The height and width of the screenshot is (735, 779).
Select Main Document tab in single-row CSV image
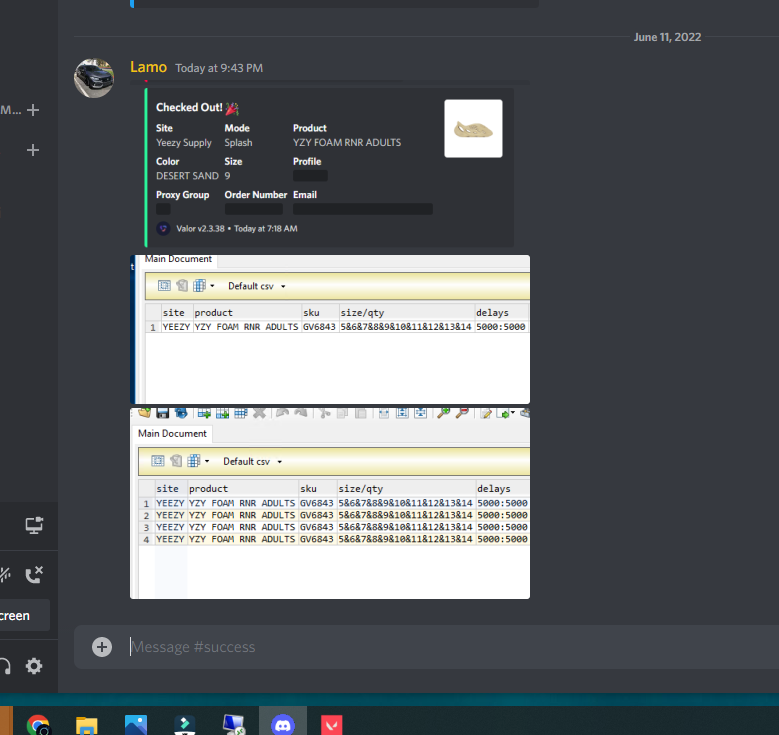178,259
